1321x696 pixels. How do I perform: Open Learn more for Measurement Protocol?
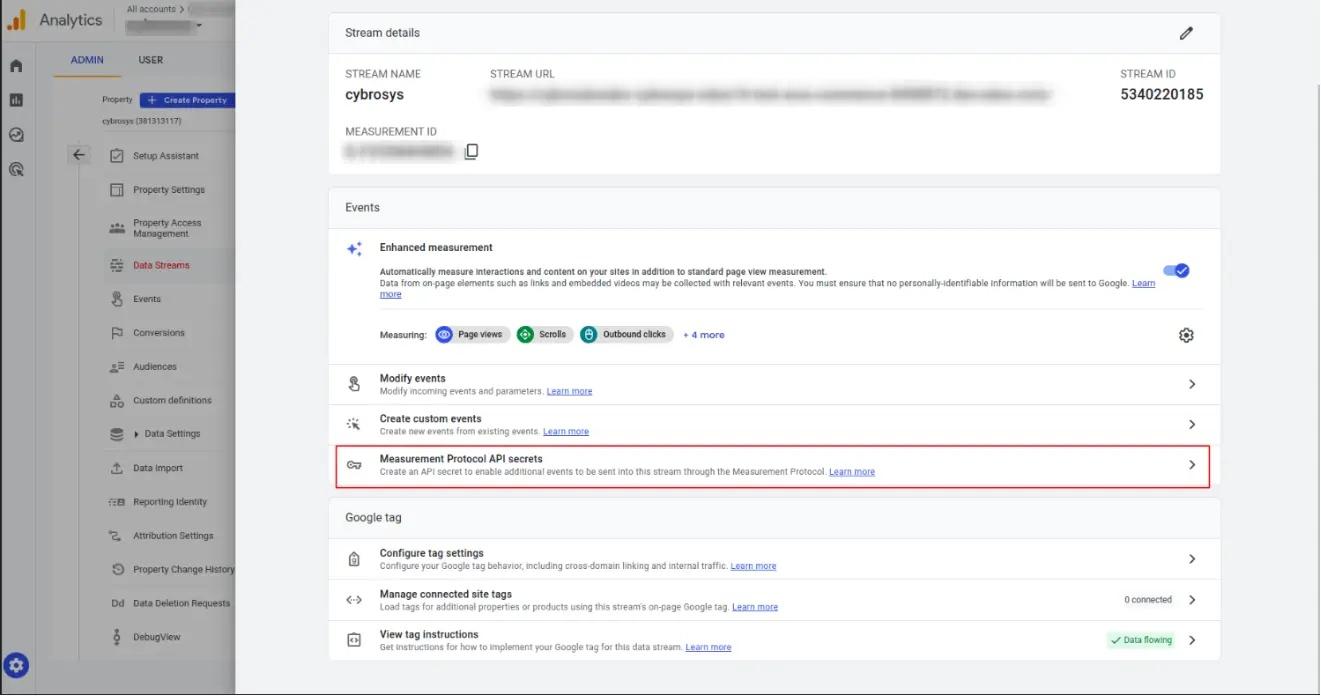click(x=851, y=471)
